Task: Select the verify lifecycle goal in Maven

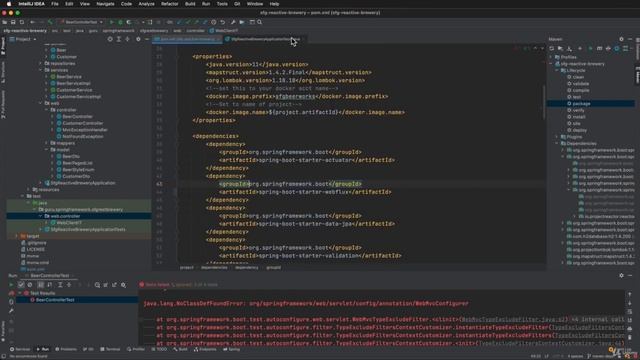Action: (578, 110)
